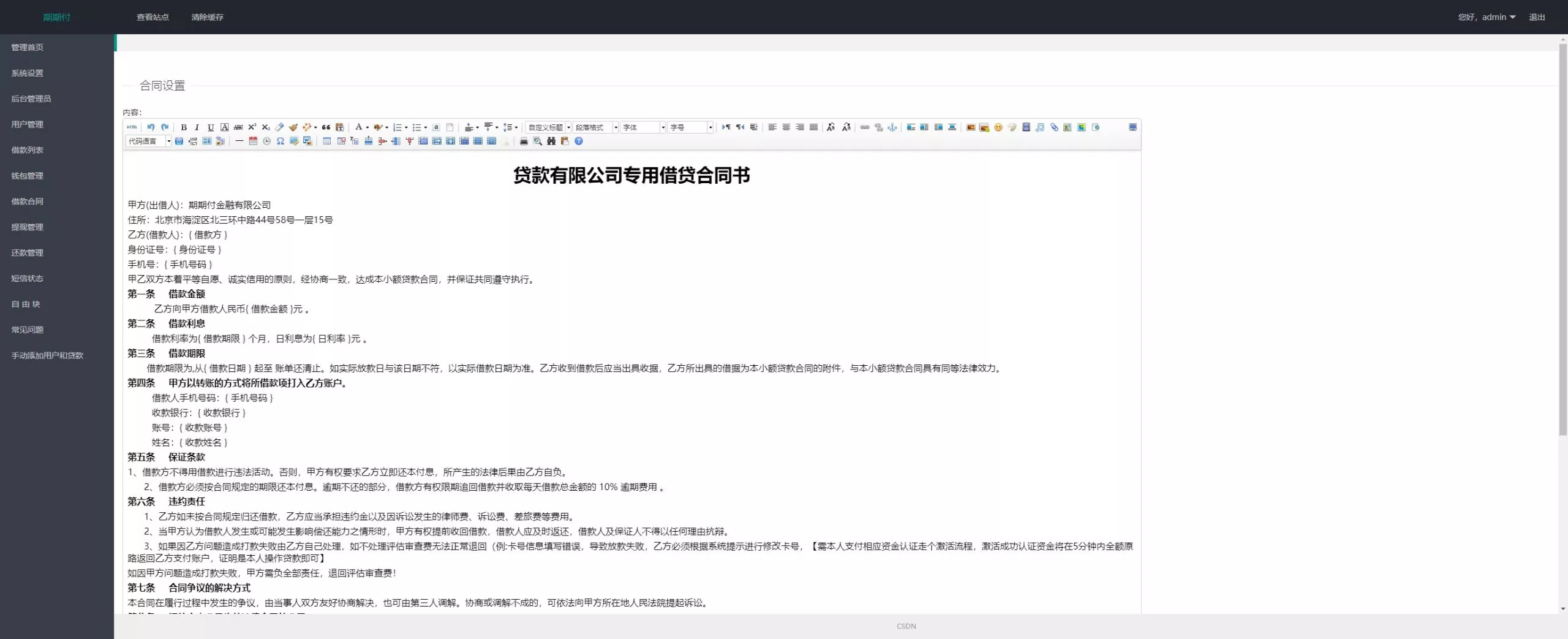1568x639 pixels.
Task: Click 查看站点 in top bar
Action: (x=153, y=17)
